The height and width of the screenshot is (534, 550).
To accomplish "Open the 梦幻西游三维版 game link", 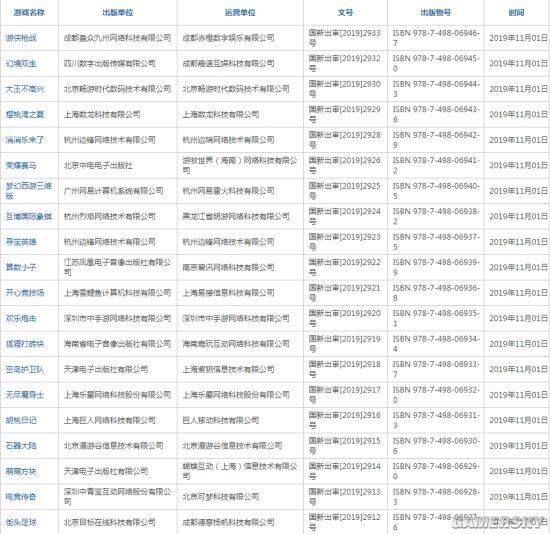I will click(x=29, y=191).
